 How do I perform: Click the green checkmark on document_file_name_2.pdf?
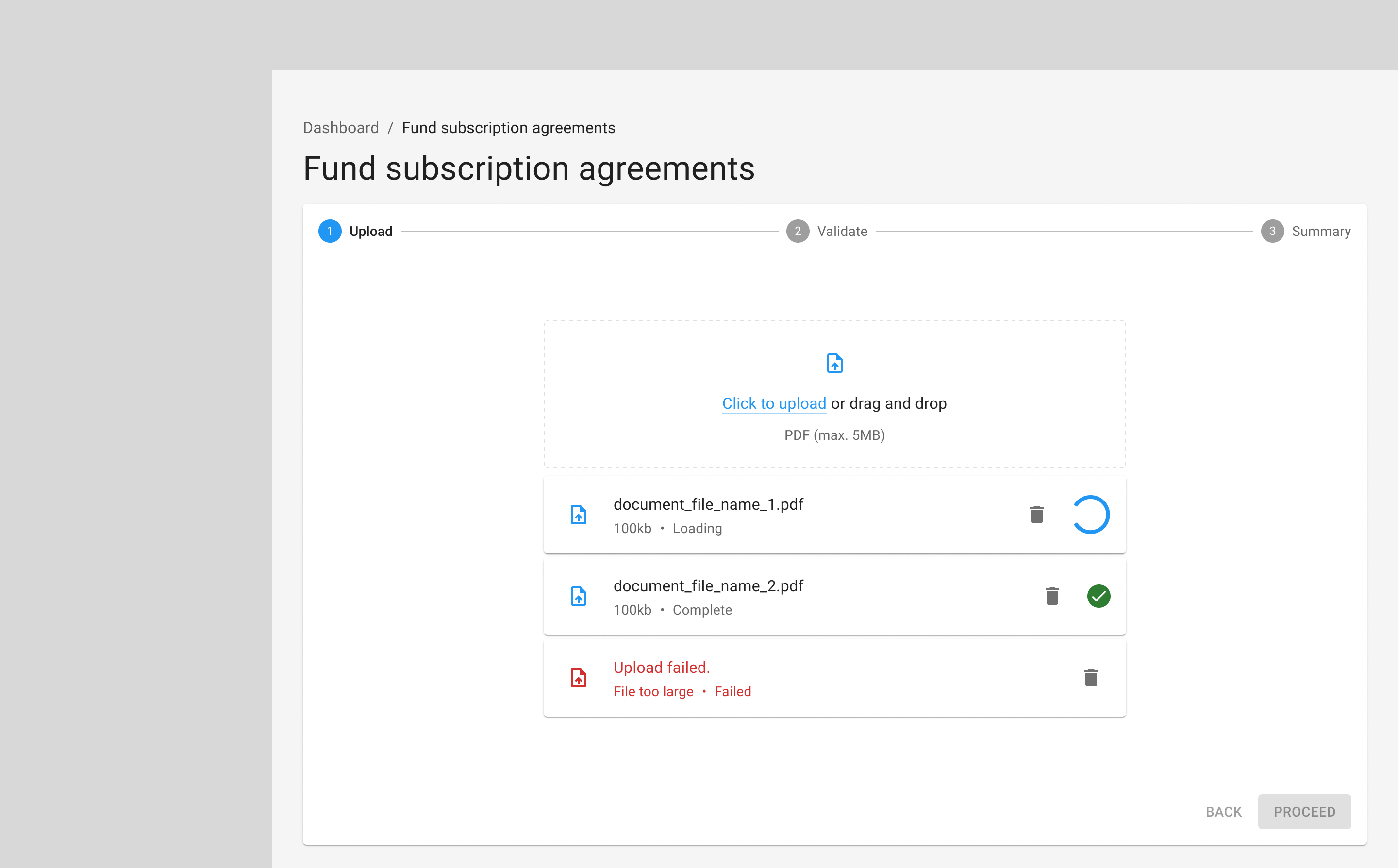click(1098, 596)
